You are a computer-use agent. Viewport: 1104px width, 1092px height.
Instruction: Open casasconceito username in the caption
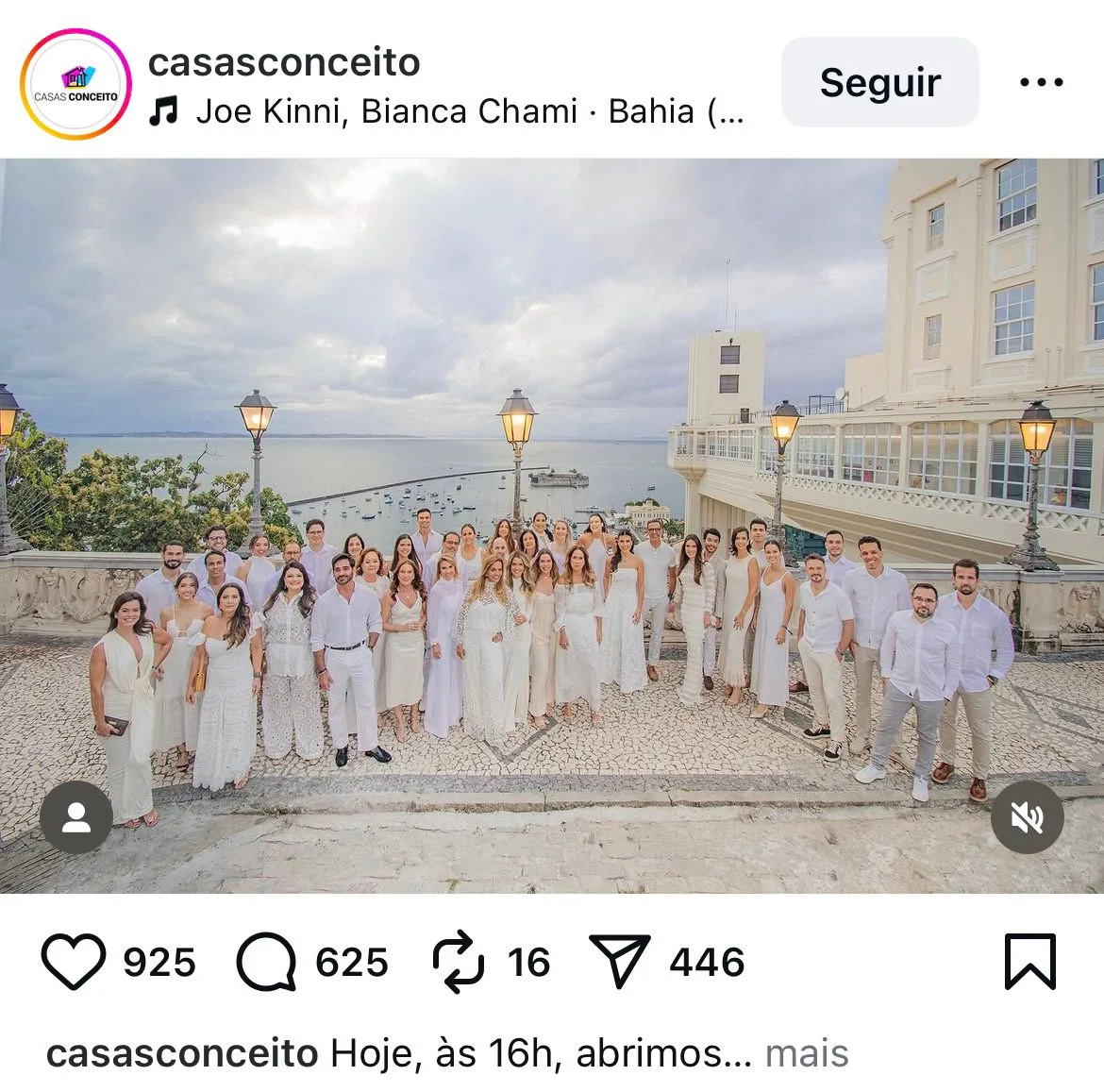tap(182, 1053)
